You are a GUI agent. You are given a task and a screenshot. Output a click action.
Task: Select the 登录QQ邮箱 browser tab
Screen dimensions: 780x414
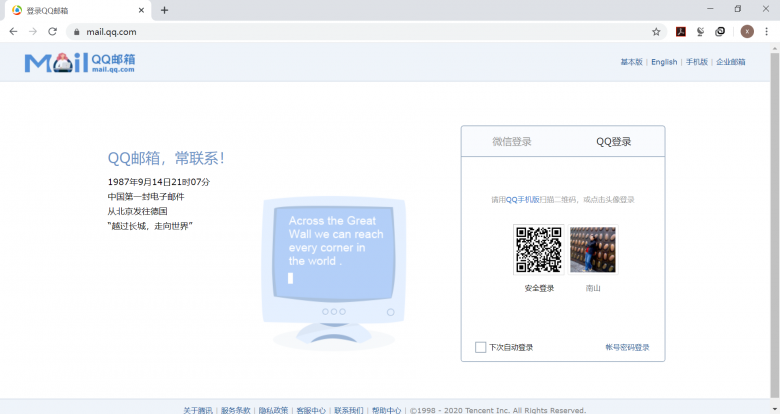coord(77,10)
